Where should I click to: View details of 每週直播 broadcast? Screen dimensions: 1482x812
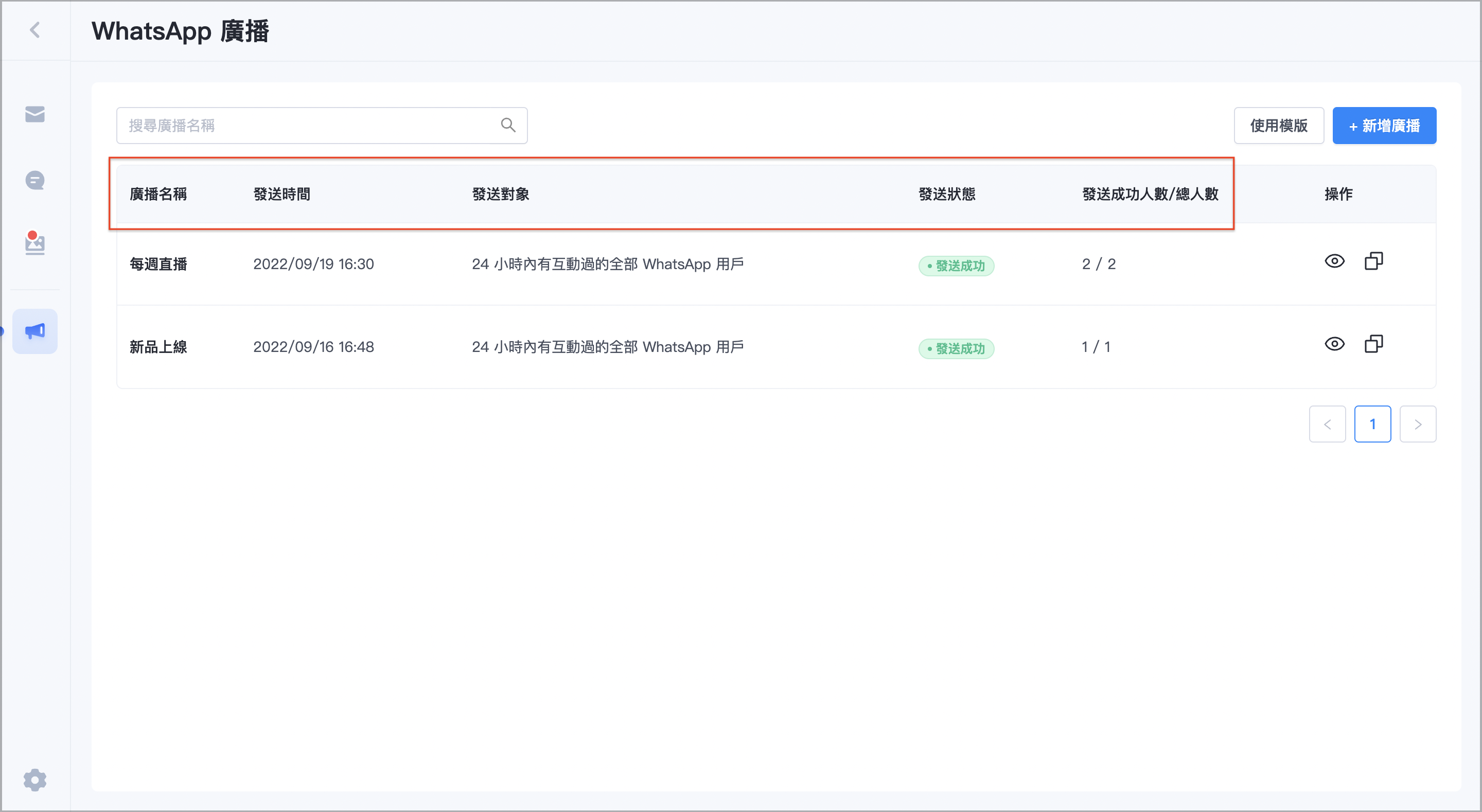coord(1334,261)
